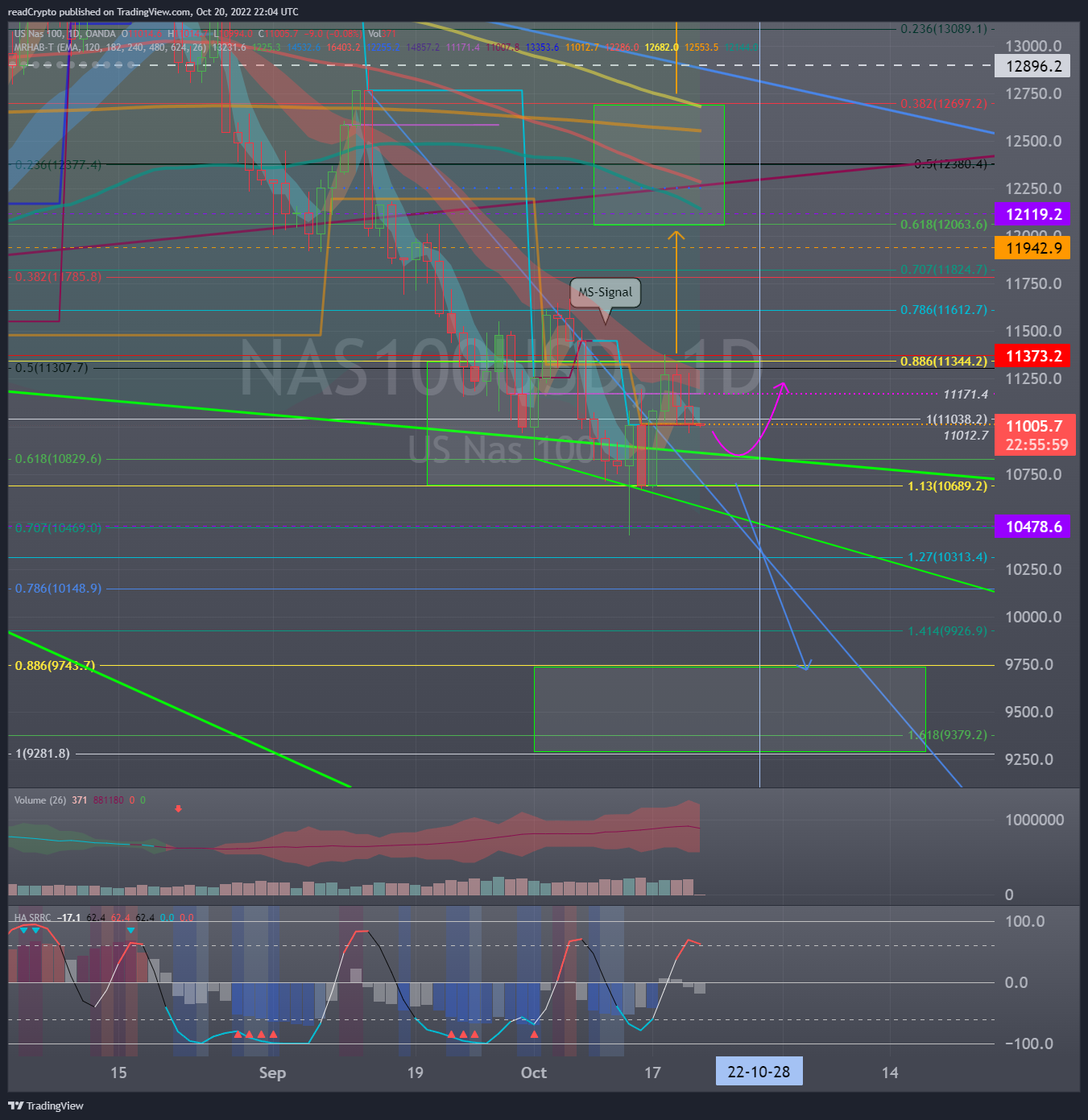Click the 14 label on time axis
This screenshot has width=1088, height=1120.
point(890,1072)
